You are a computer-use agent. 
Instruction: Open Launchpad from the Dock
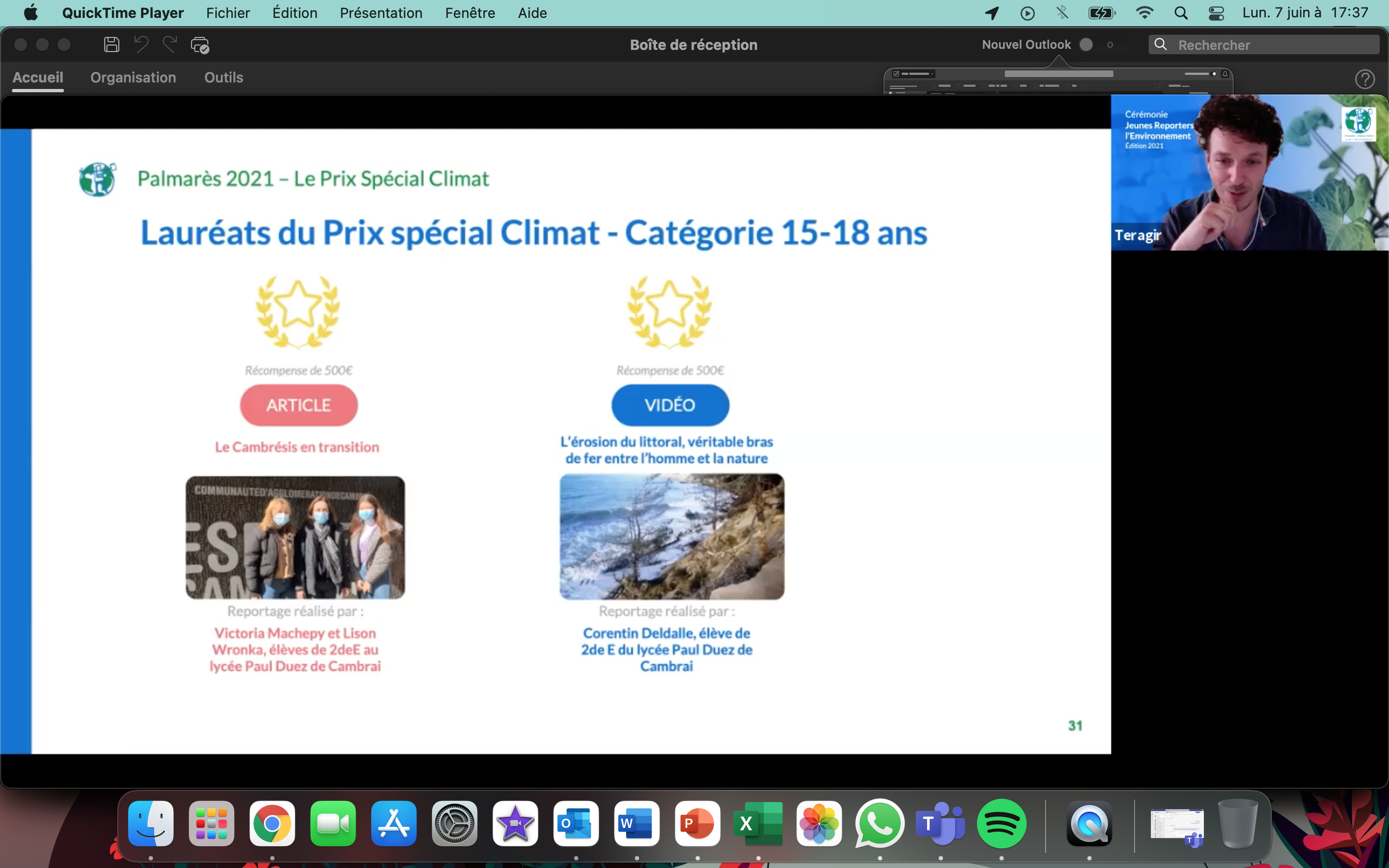coord(211,823)
